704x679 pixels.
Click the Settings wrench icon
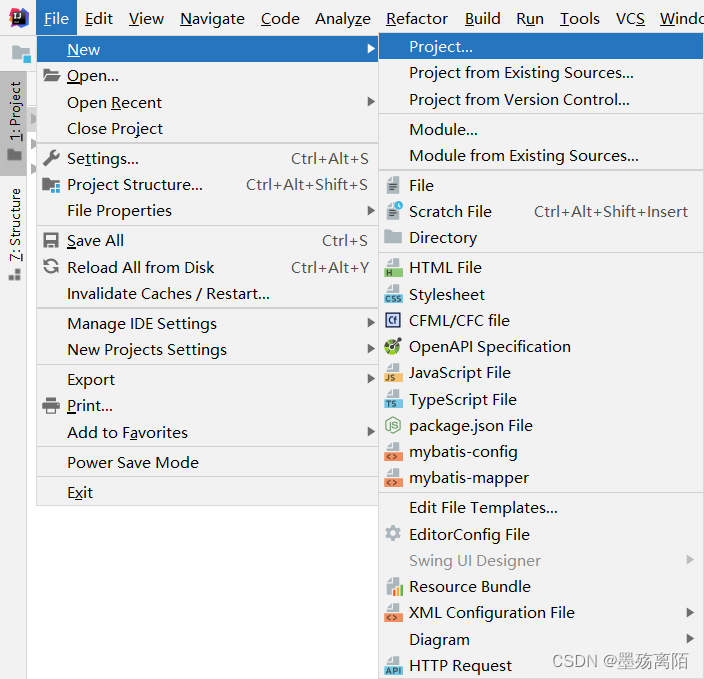point(51,158)
